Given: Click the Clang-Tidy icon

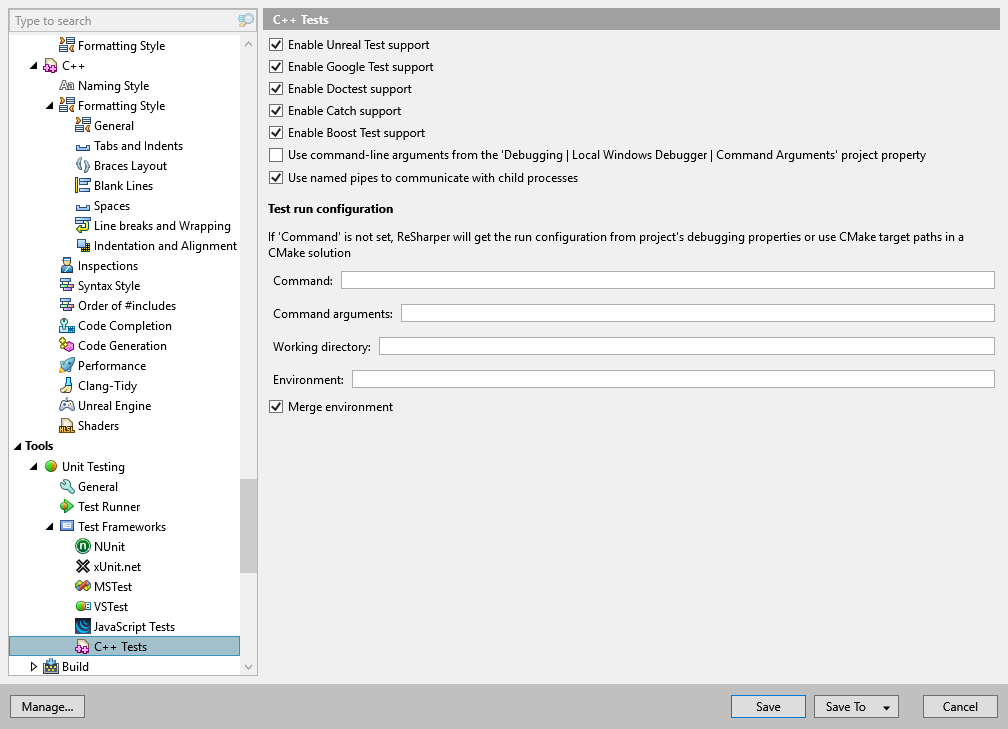Looking at the screenshot, I should click(67, 386).
